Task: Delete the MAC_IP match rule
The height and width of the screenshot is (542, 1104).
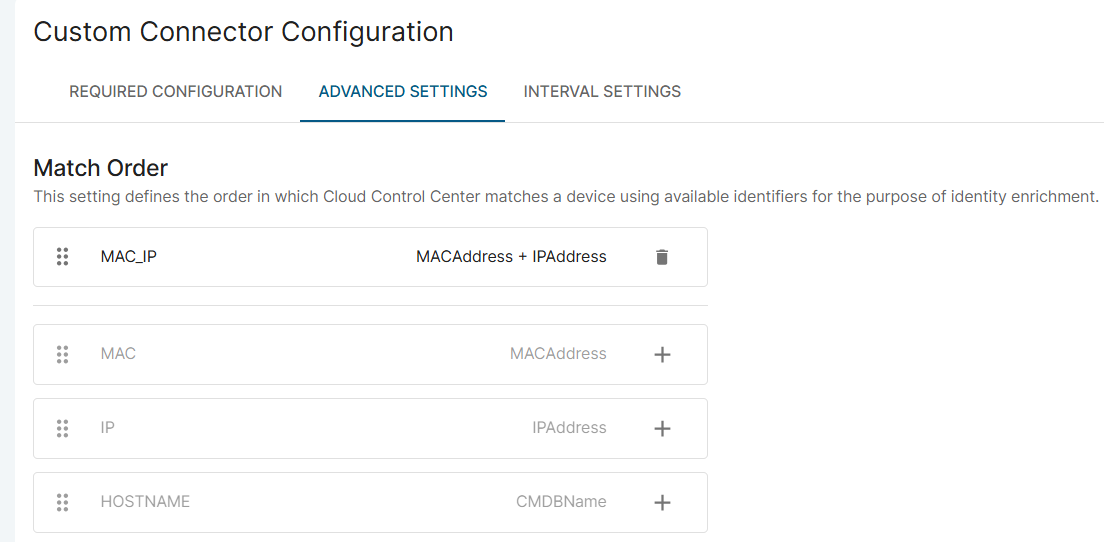Action: click(661, 257)
